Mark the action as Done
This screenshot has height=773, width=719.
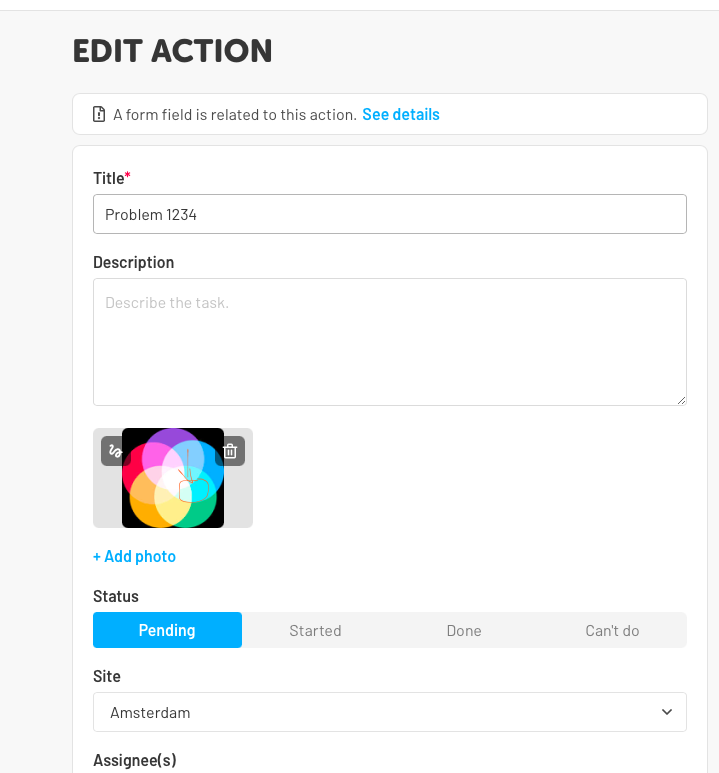point(464,630)
